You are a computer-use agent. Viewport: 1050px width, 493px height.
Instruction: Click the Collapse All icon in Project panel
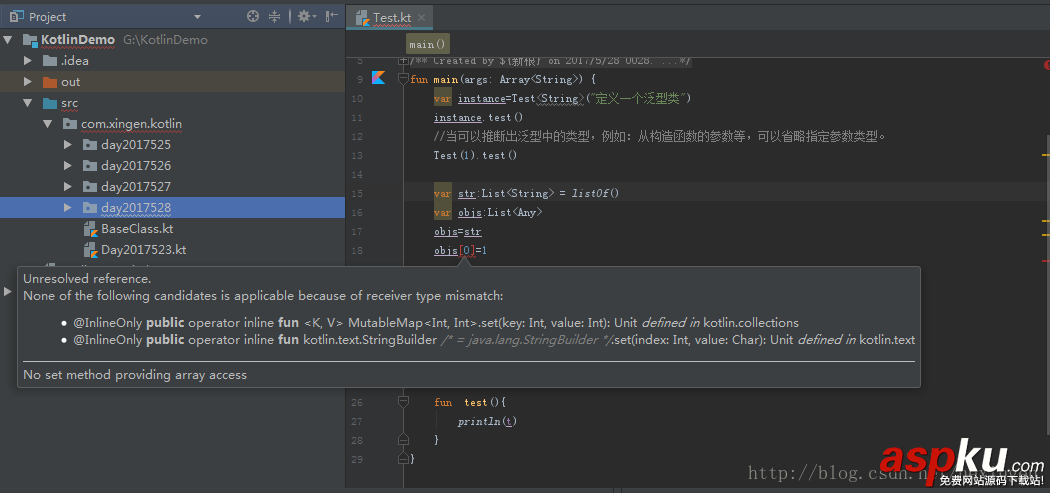(275, 17)
